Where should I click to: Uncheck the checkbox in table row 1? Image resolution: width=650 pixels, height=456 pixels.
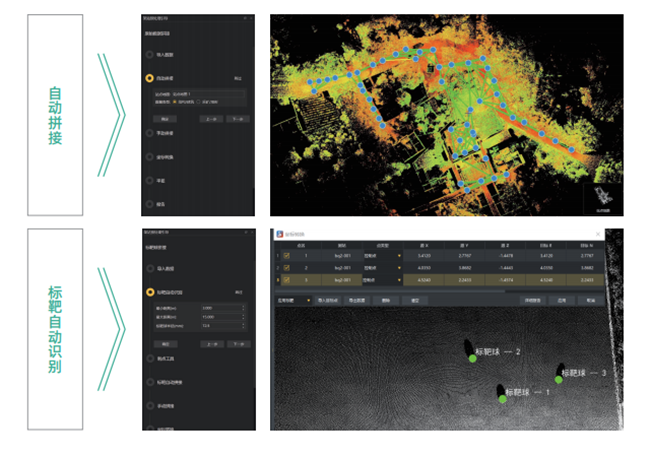pos(286,256)
